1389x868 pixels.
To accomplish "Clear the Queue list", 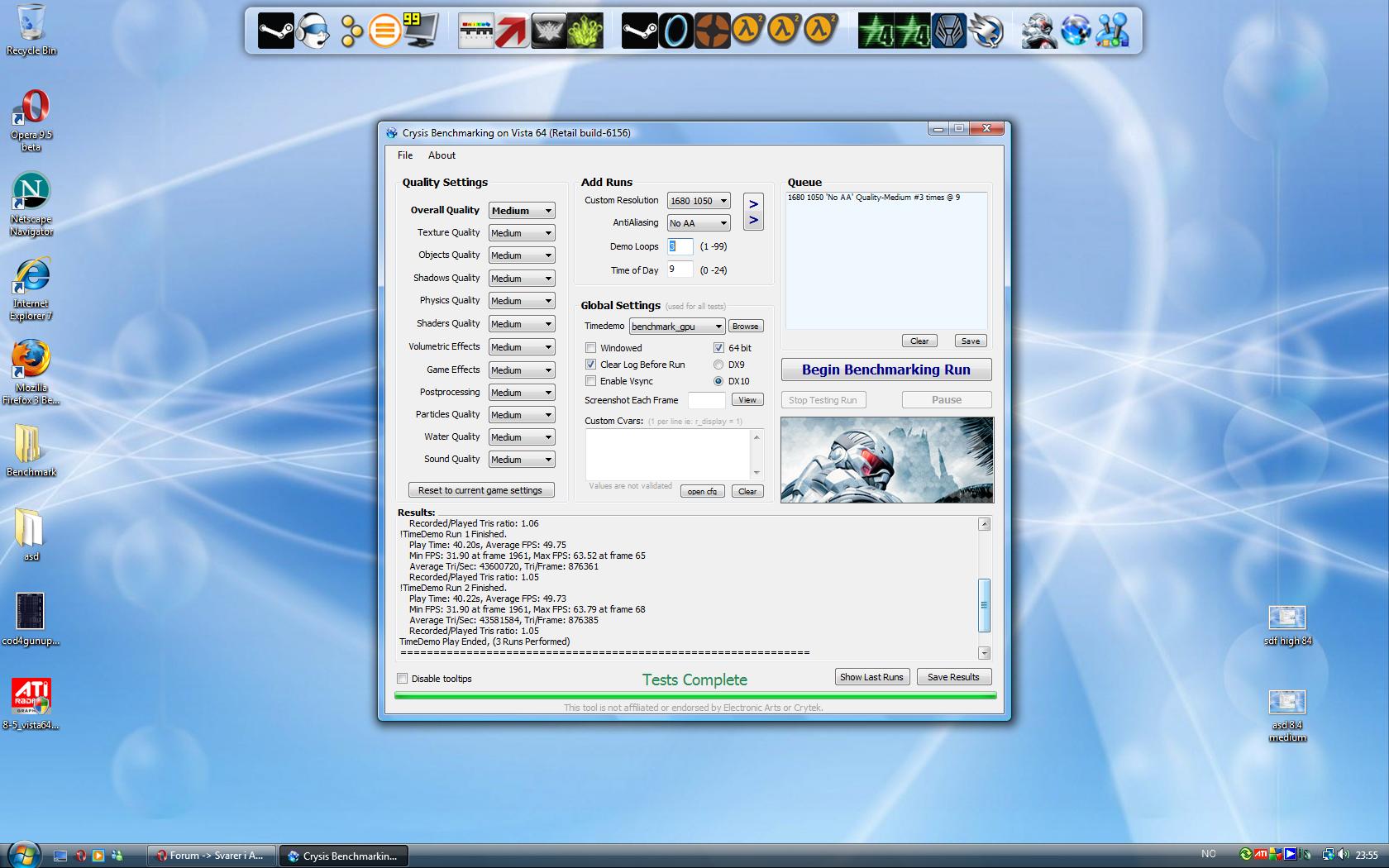I will [x=919, y=341].
